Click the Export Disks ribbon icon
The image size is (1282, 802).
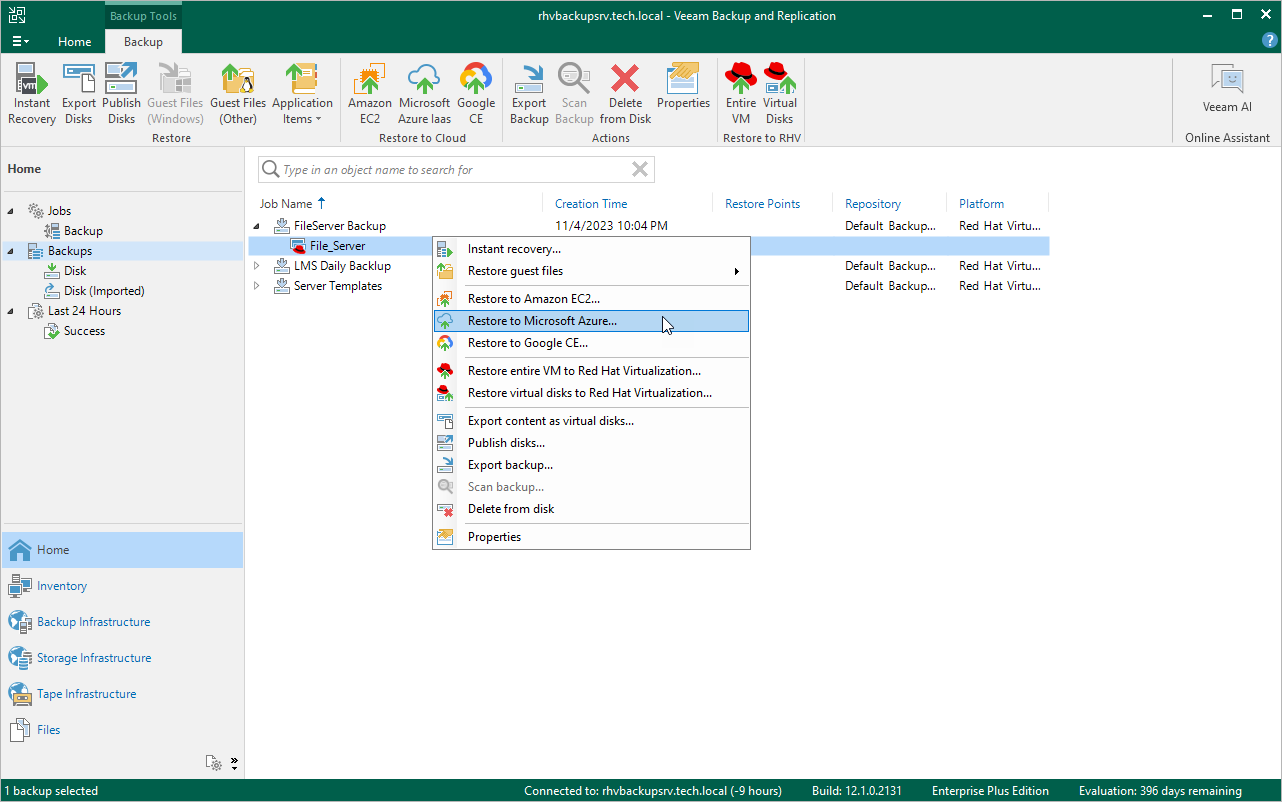(79, 94)
